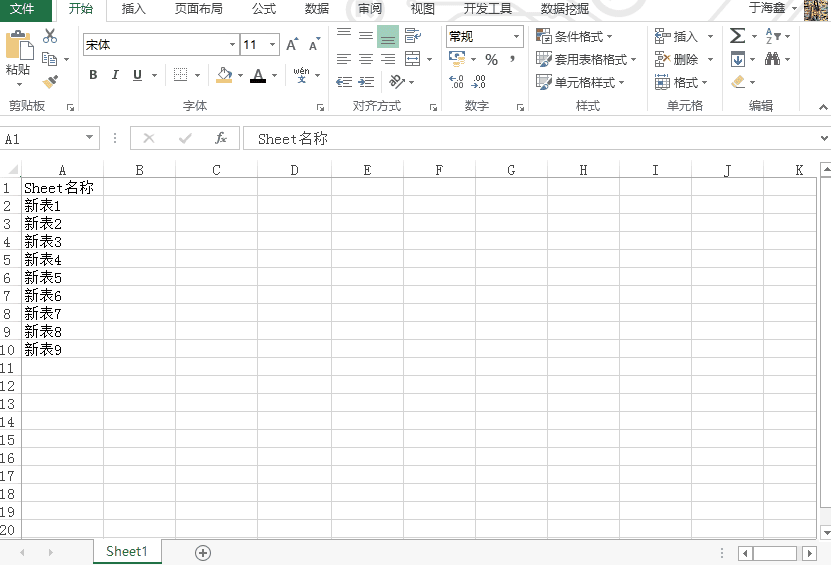This screenshot has height=565, width=831.
Task: Increase font size with large A icon
Action: coord(292,45)
